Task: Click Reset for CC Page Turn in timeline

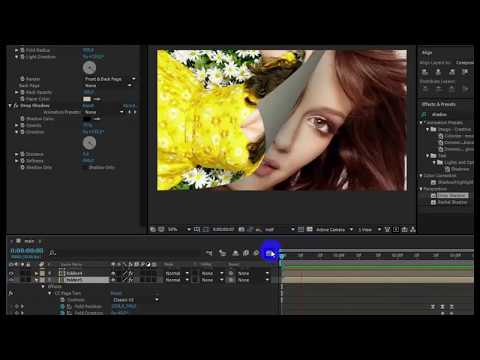Action: pos(116,293)
